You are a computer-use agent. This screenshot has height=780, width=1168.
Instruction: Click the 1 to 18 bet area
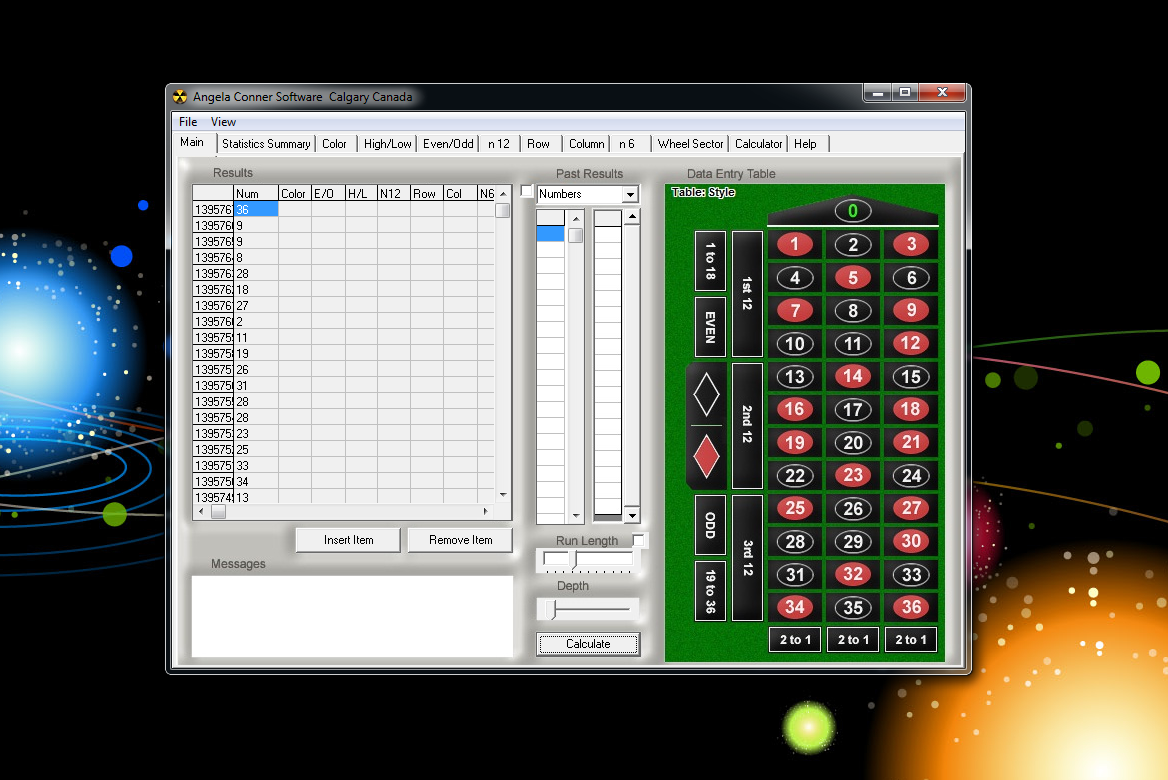[711, 261]
